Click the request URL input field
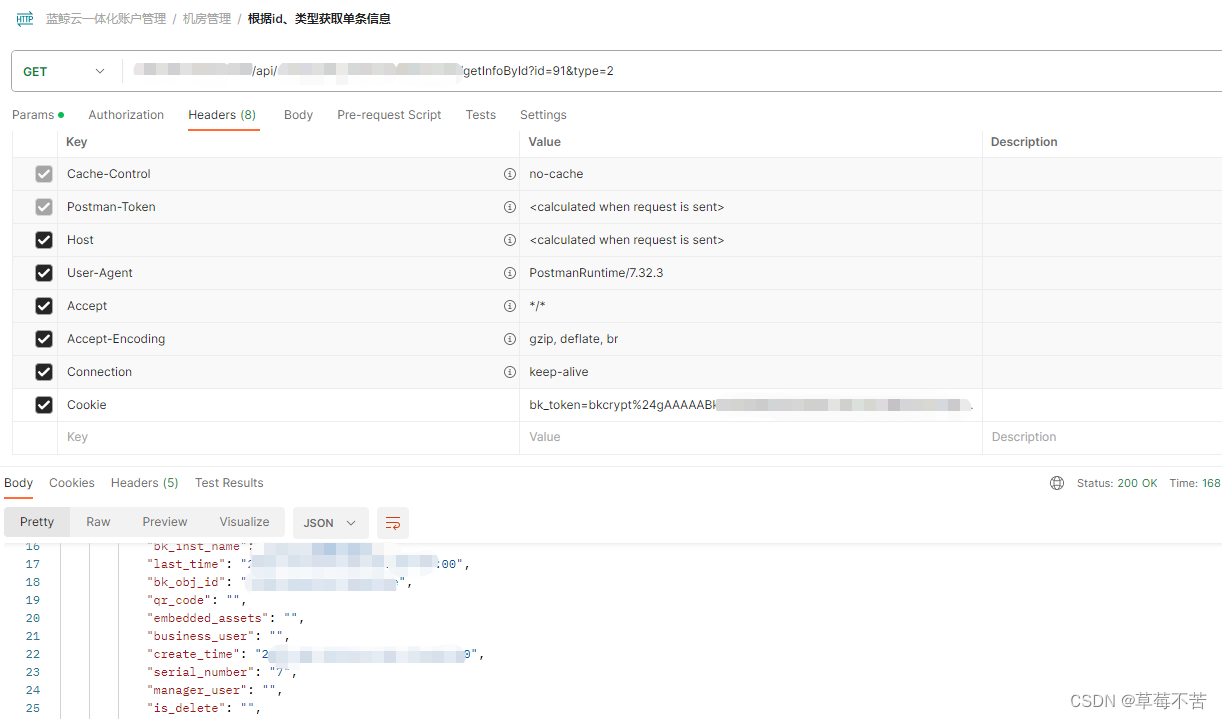This screenshot has height=719, width=1222. point(500,70)
